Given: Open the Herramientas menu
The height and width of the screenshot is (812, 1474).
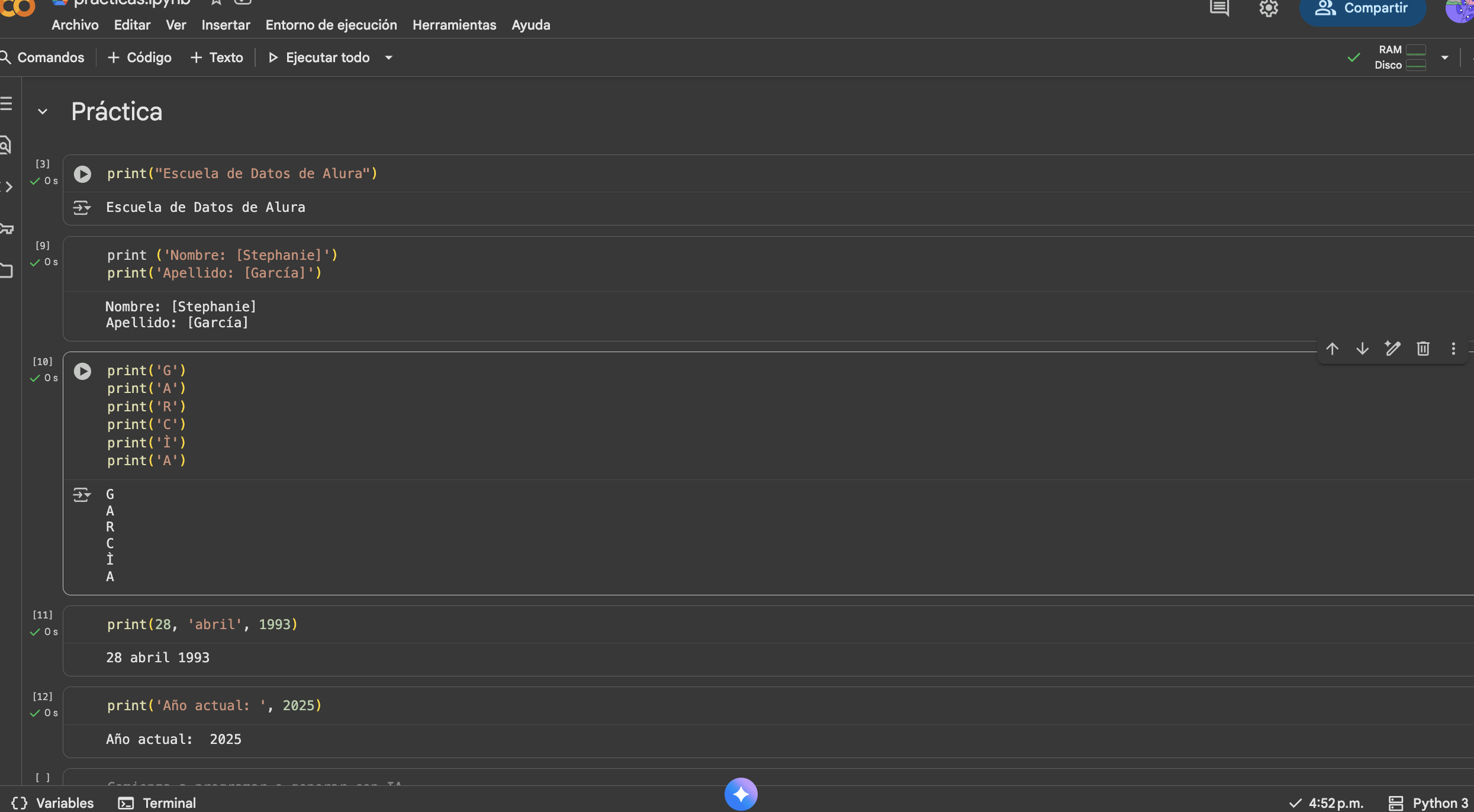Looking at the screenshot, I should click(454, 25).
